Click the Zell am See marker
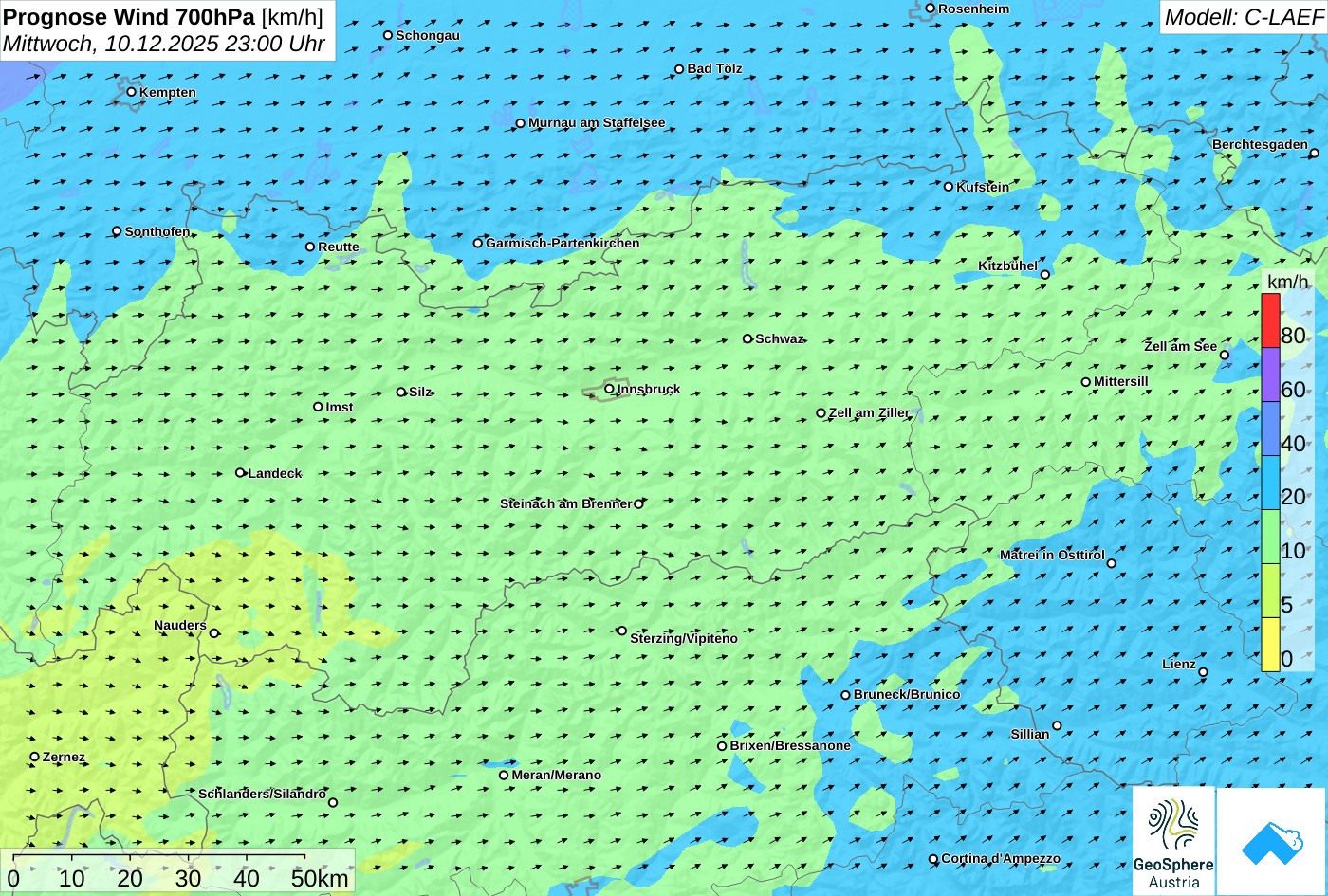The image size is (1328, 896). tap(1225, 356)
